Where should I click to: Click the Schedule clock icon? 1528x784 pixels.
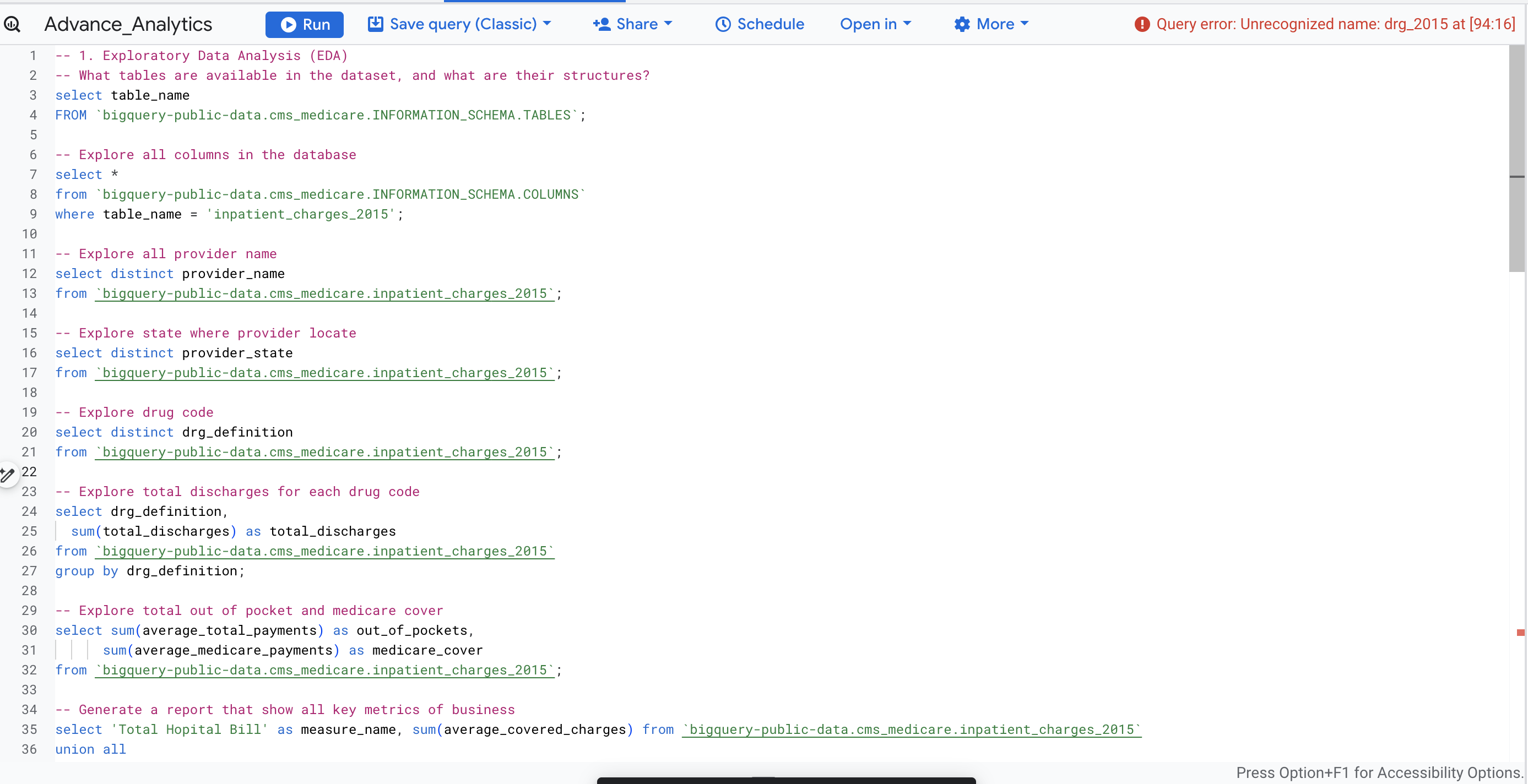pos(723,24)
